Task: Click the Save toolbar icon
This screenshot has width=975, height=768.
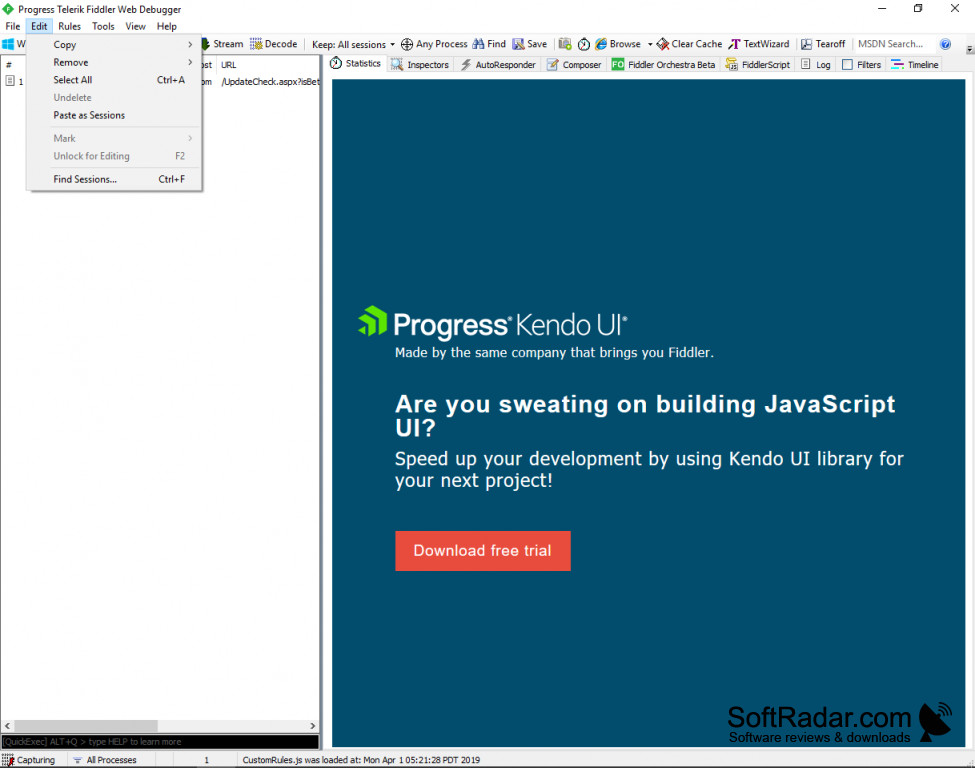Action: [x=518, y=44]
